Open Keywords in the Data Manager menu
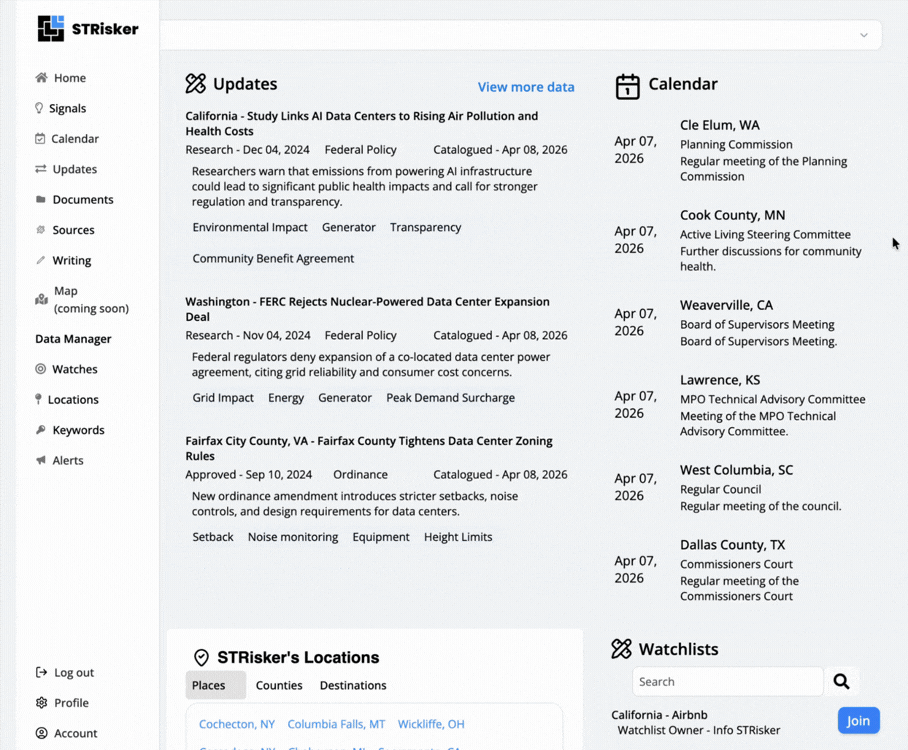 [78, 430]
